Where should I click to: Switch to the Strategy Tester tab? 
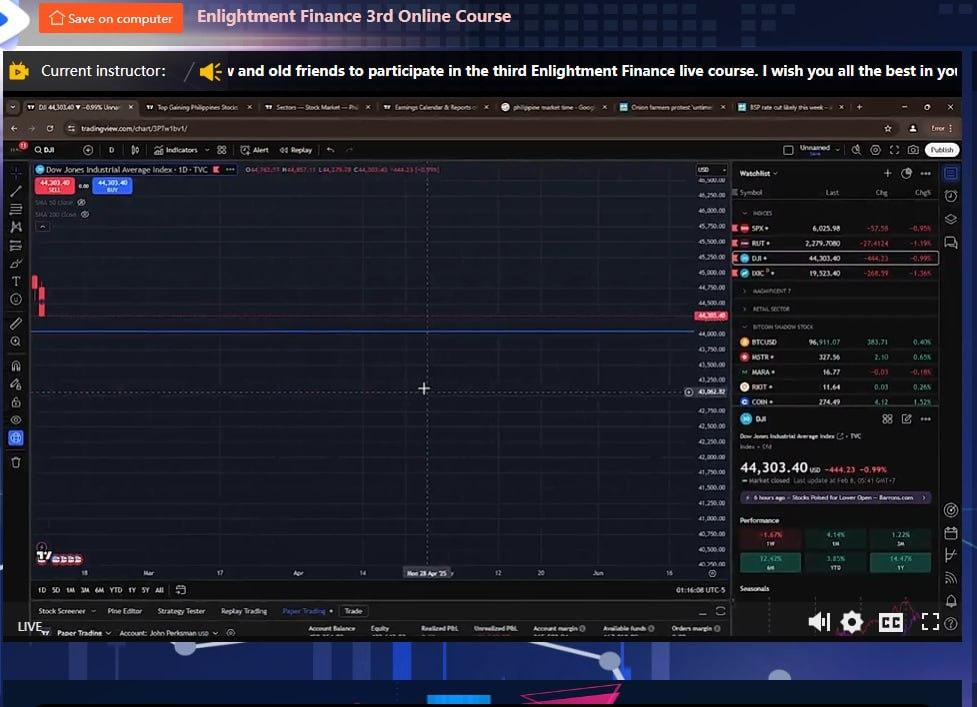181,611
